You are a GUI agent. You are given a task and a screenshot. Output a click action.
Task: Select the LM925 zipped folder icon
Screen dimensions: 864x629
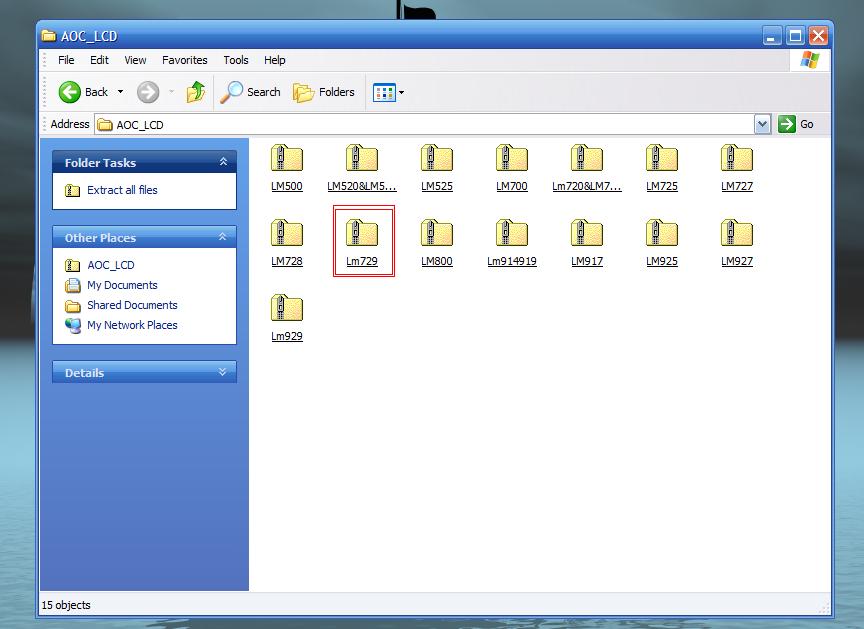pos(662,233)
